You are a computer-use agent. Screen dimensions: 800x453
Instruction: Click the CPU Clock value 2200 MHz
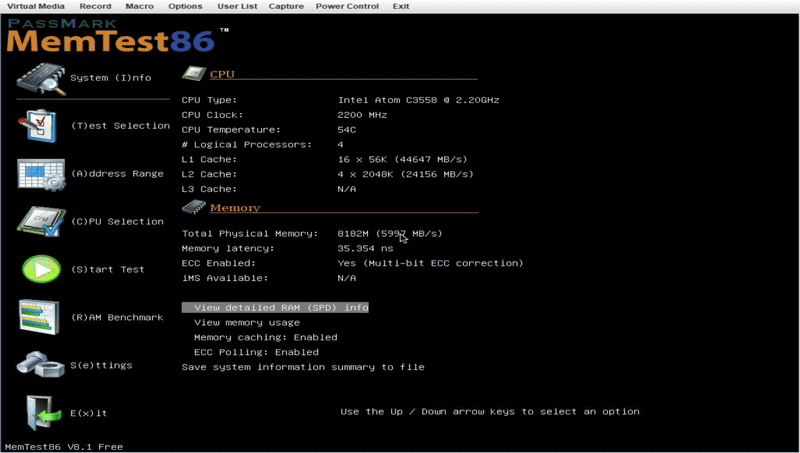[x=362, y=115]
